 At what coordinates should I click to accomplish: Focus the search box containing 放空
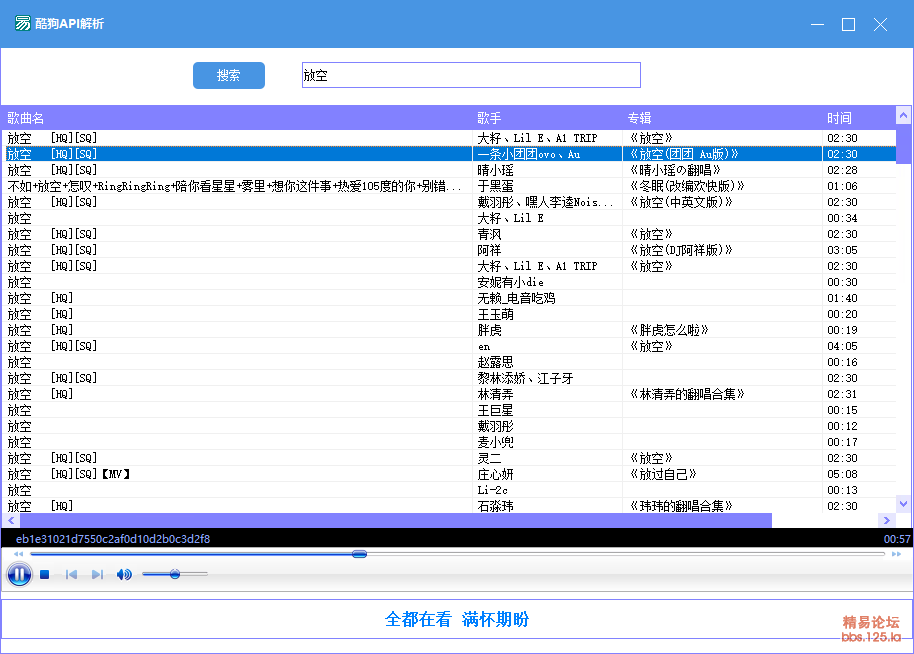[470, 75]
